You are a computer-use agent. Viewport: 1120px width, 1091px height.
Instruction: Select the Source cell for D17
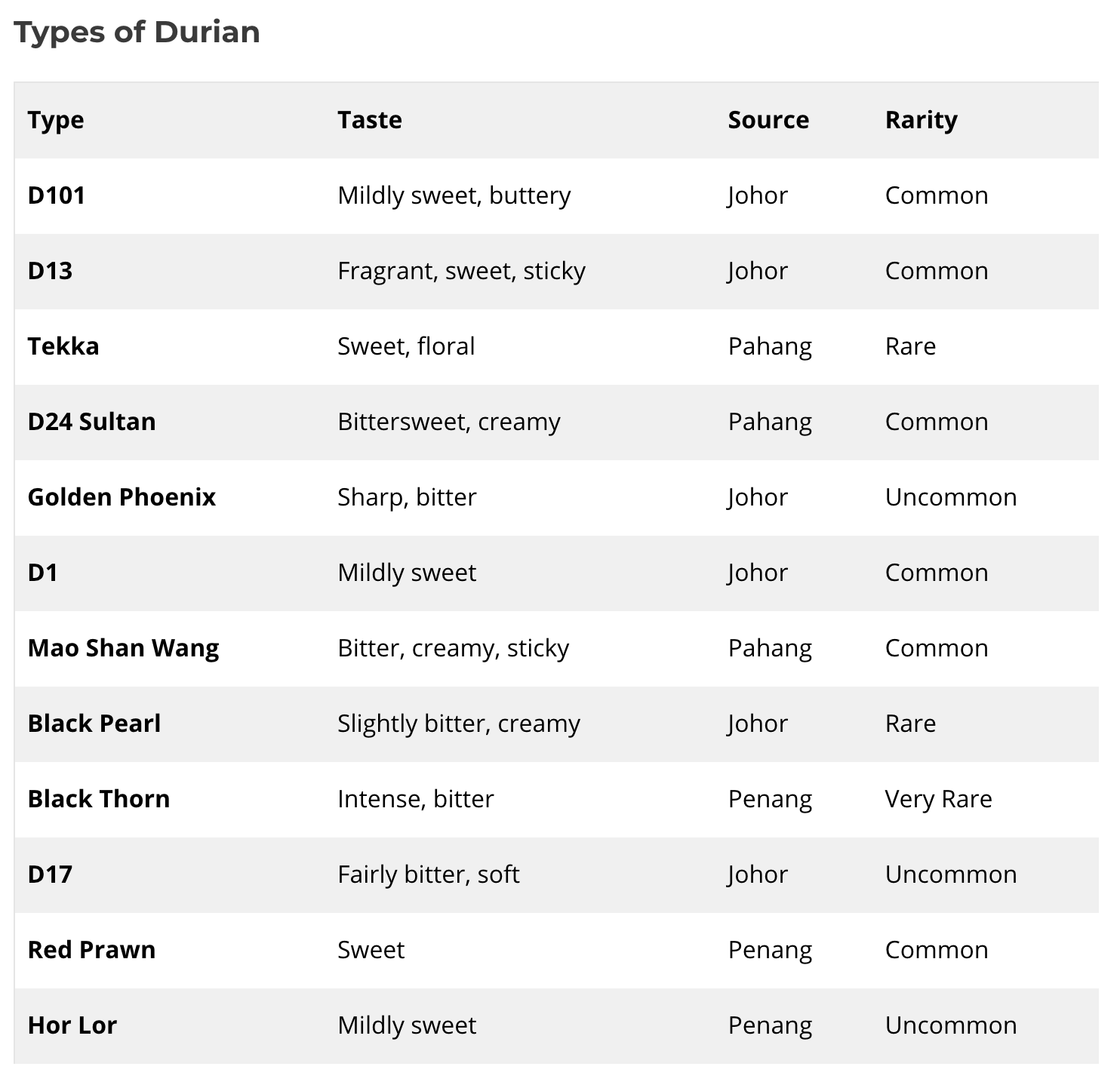click(758, 874)
